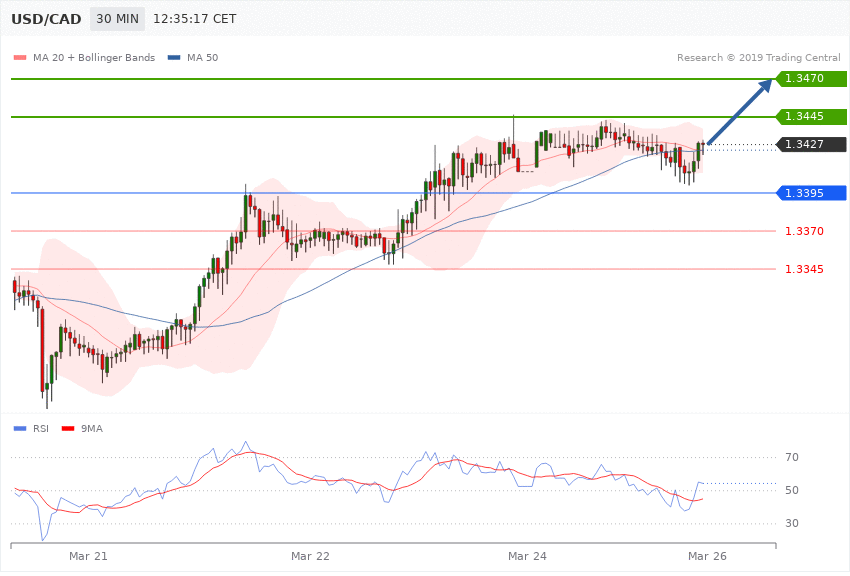Image resolution: width=850 pixels, height=576 pixels.
Task: Click the Mar 21 date axis label
Action: tap(88, 556)
